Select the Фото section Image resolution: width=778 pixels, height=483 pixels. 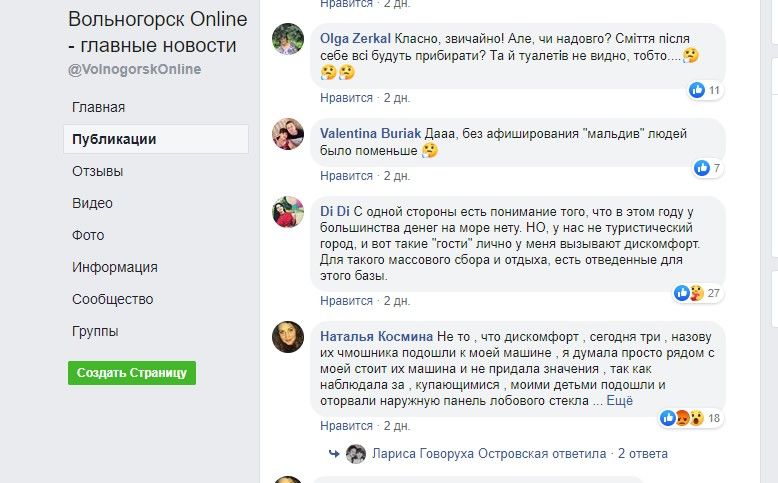[x=88, y=235]
